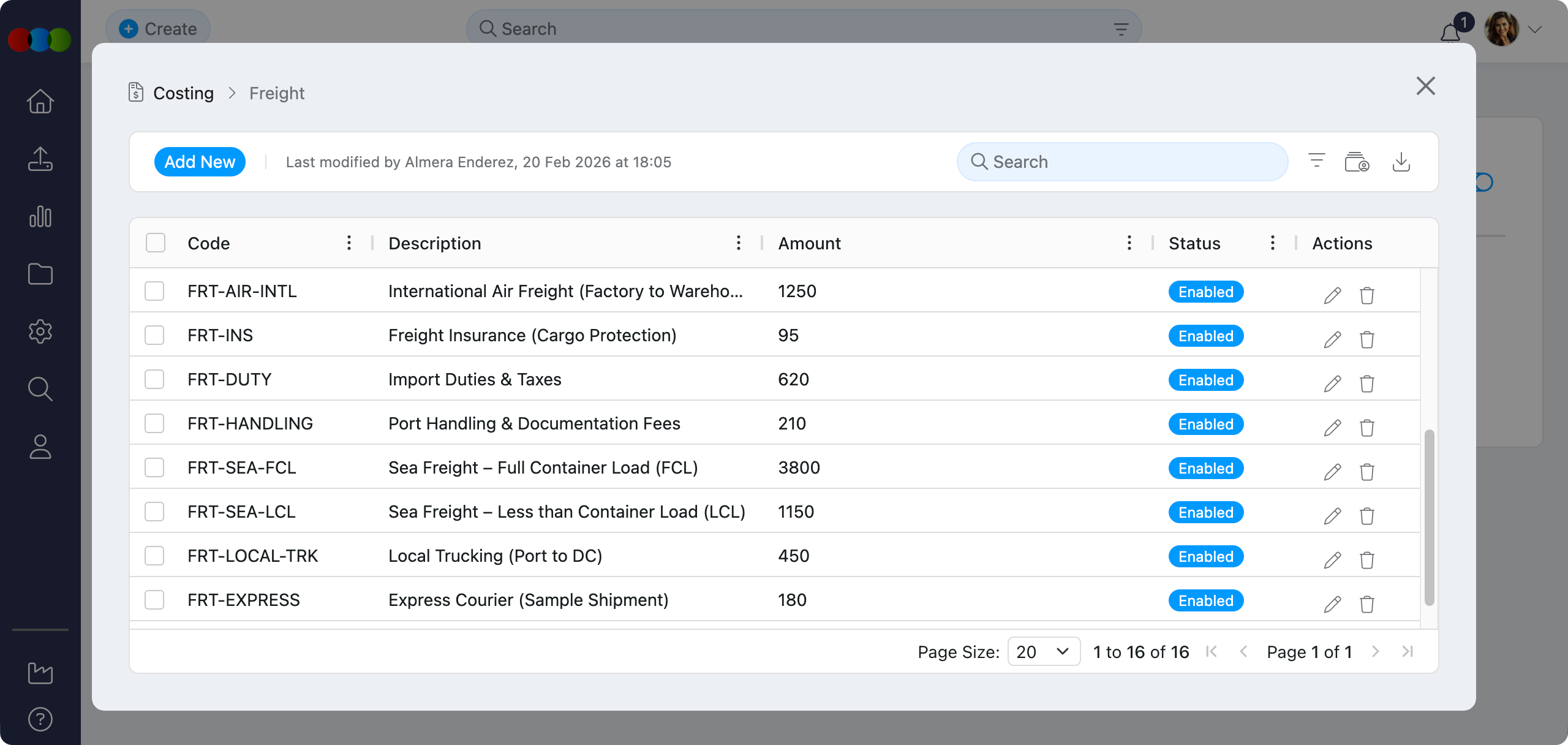Open the Home icon in sidebar
The height and width of the screenshot is (745, 1568).
pos(40,101)
